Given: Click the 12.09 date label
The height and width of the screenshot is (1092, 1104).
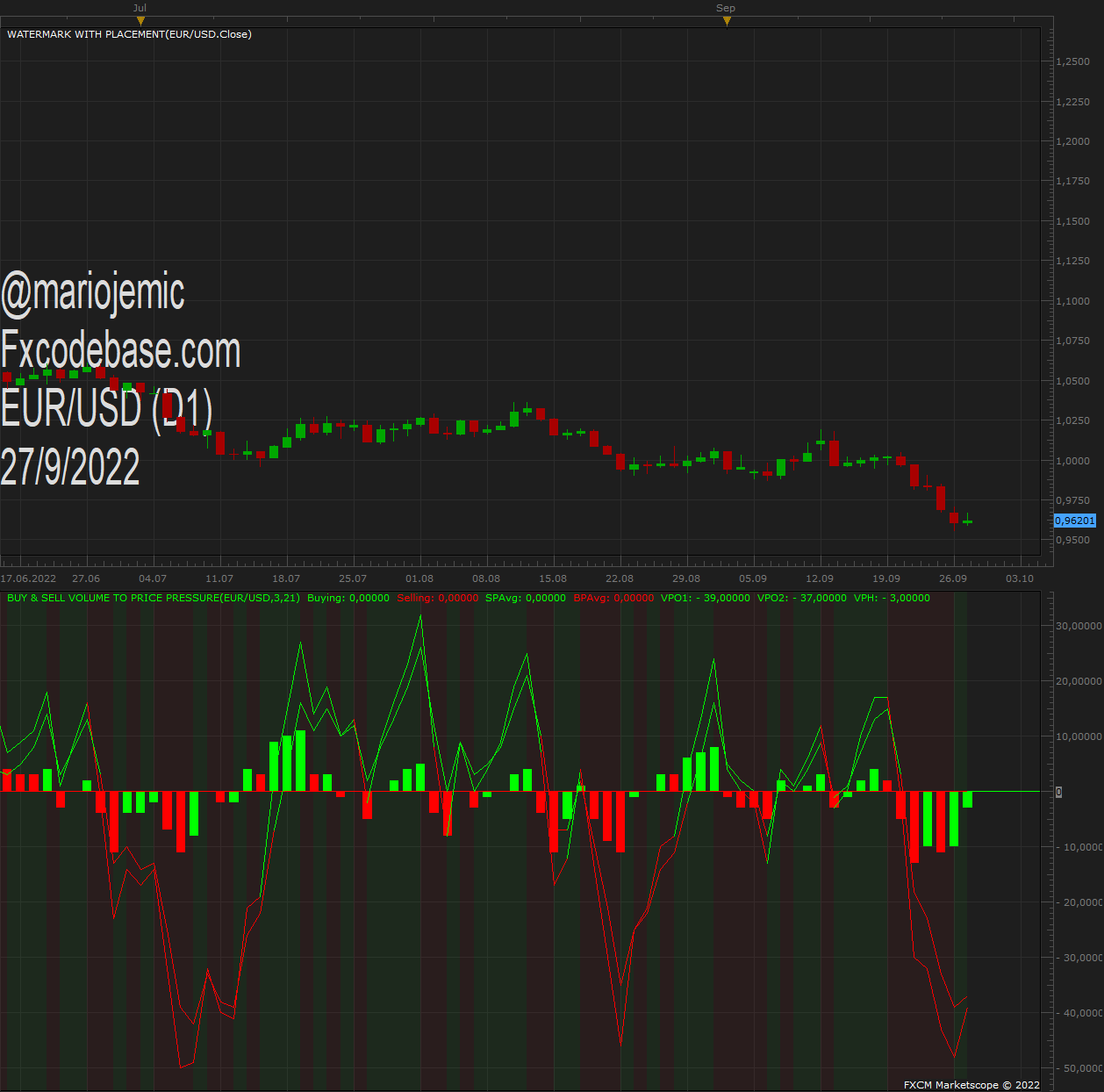Looking at the screenshot, I should click(820, 578).
